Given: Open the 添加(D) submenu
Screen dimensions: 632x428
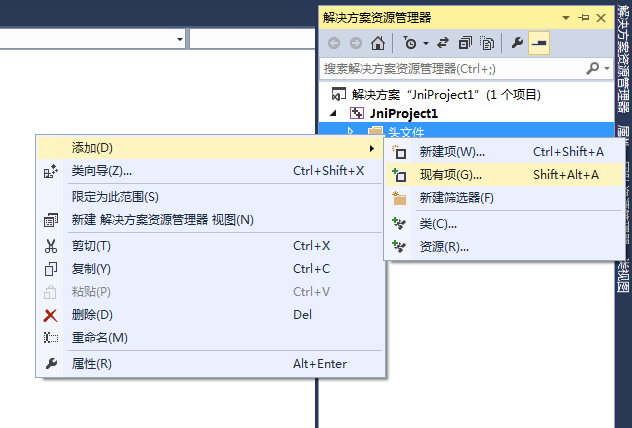Looking at the screenshot, I should pos(210,148).
